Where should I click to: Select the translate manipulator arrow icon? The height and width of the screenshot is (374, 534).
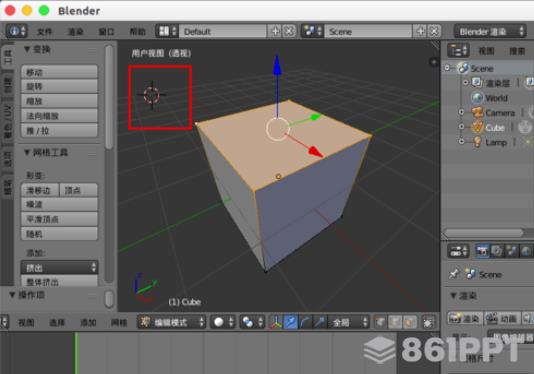coord(290,322)
